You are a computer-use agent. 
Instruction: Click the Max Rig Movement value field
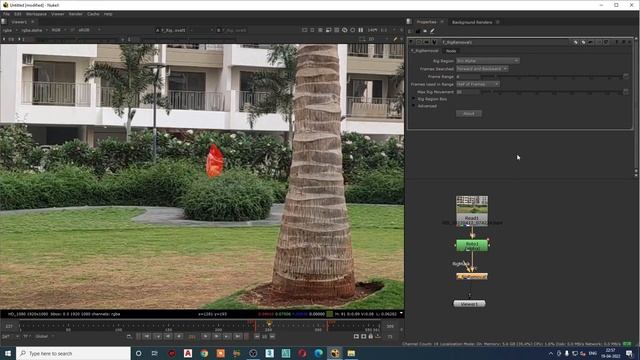468,92
